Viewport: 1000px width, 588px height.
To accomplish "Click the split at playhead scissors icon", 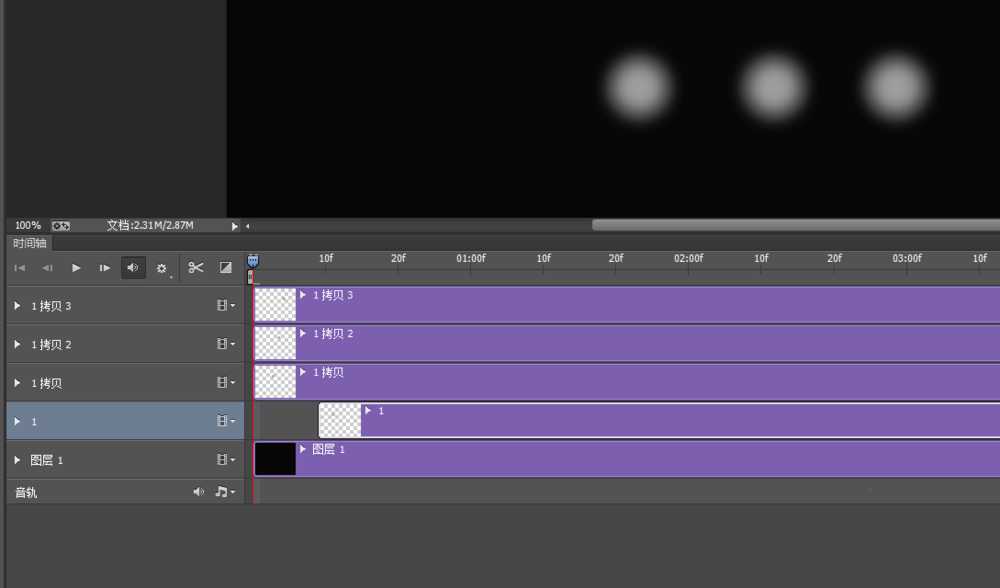I will [x=196, y=267].
